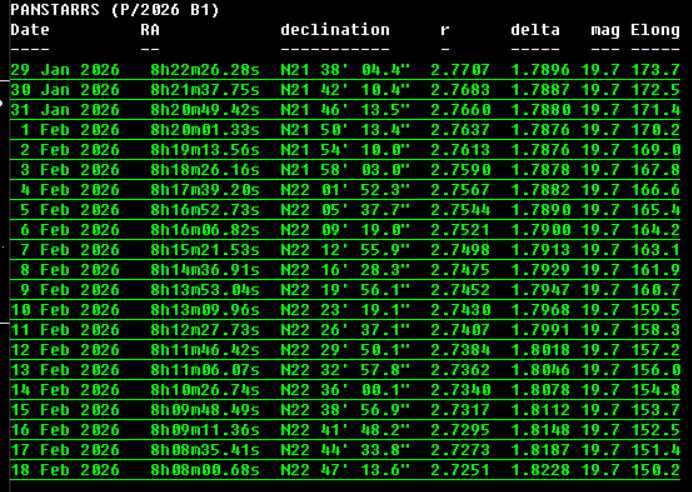This screenshot has height=492, width=692.
Task: Click the PANSTARRS (P/2026 B1) title
Action: click(115, 10)
